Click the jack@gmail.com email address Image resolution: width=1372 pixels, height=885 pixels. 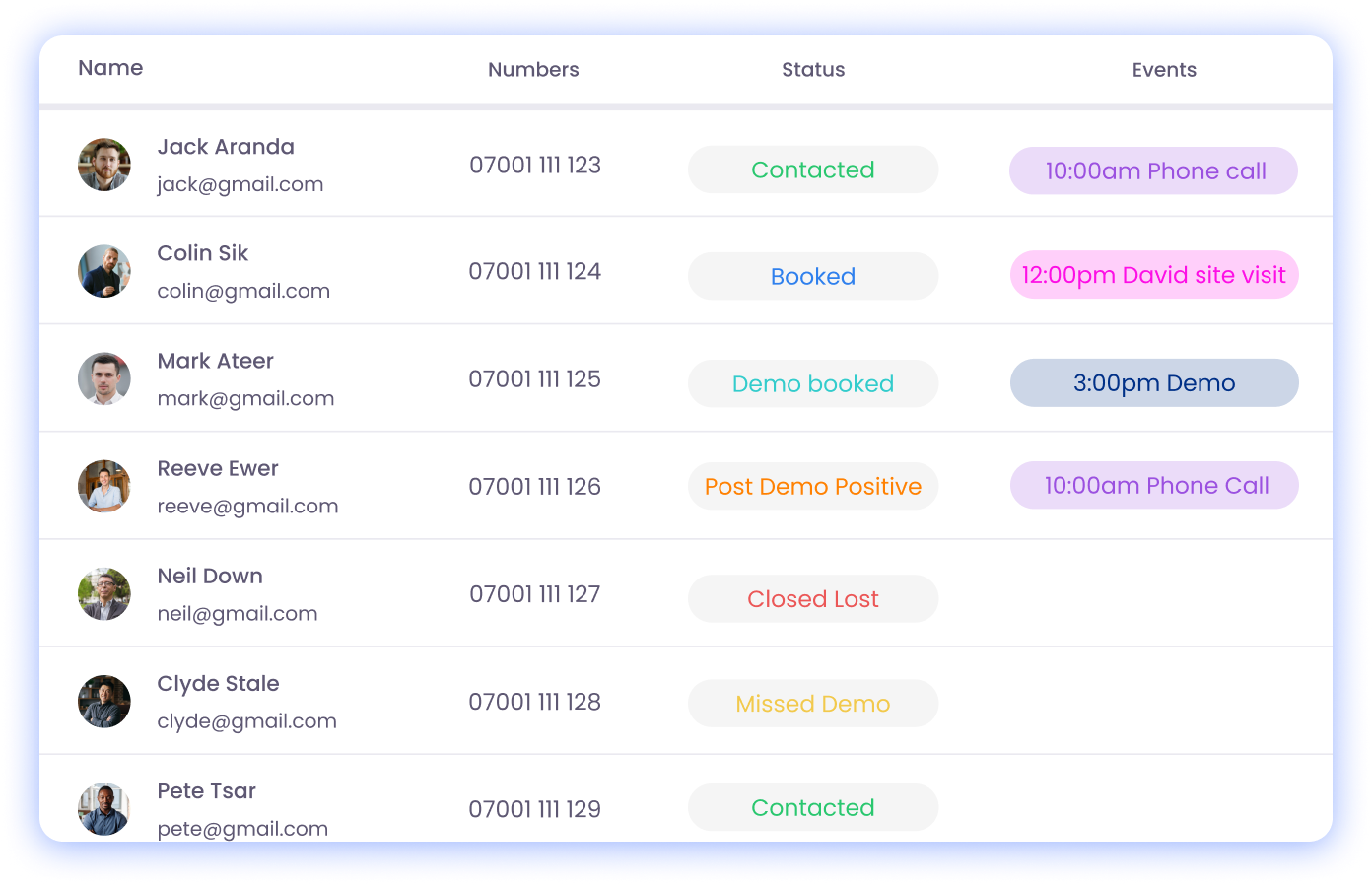pos(240,184)
